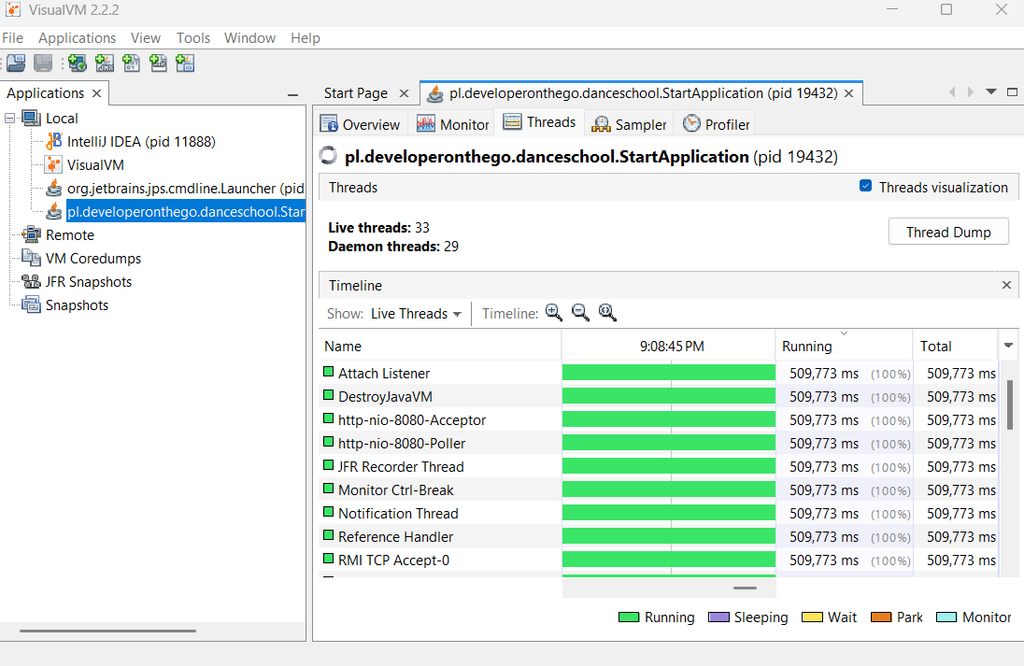Close the Timeline section

(x=1006, y=285)
